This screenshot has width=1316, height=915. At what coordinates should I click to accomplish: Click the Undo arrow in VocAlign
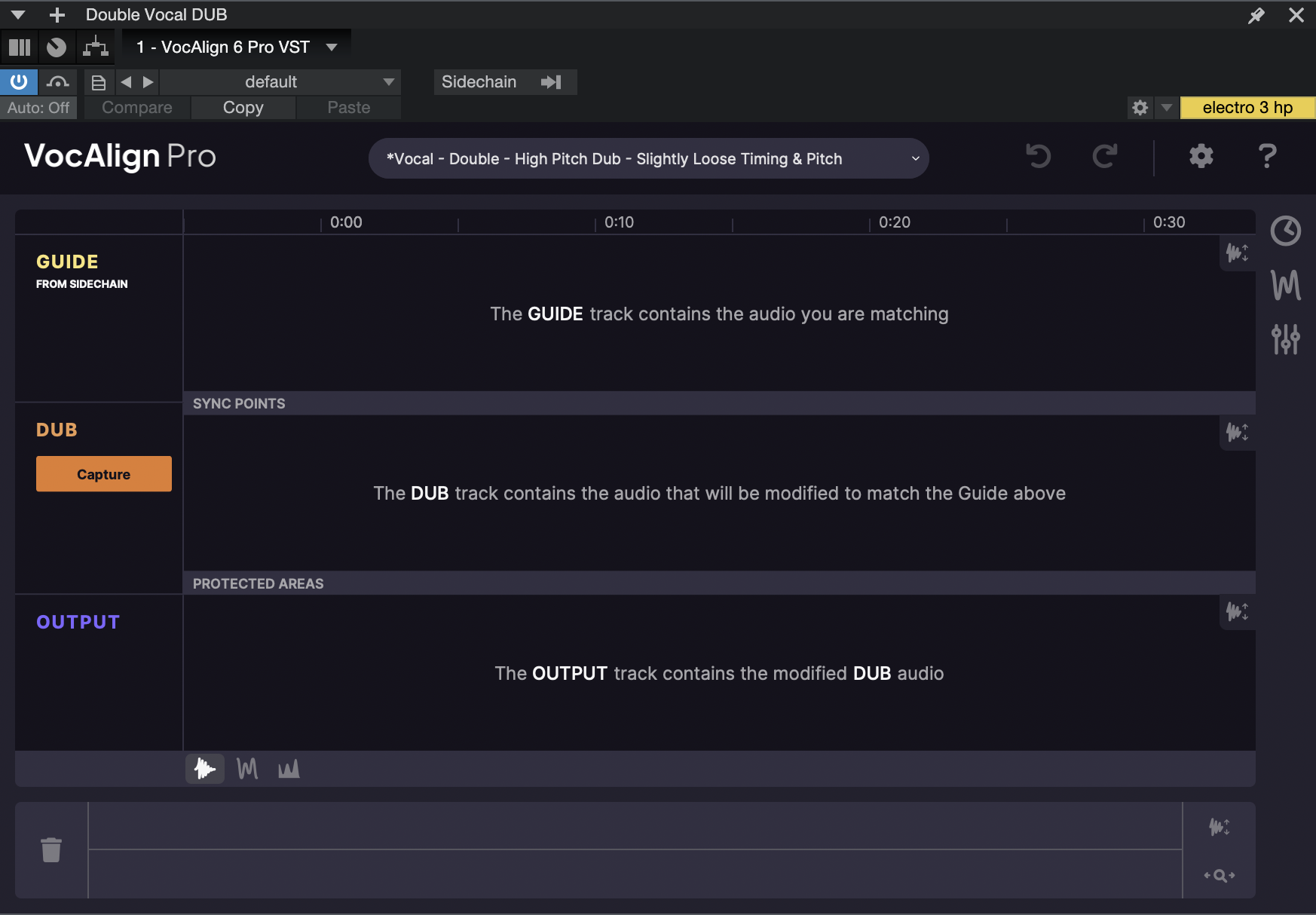(x=1038, y=157)
